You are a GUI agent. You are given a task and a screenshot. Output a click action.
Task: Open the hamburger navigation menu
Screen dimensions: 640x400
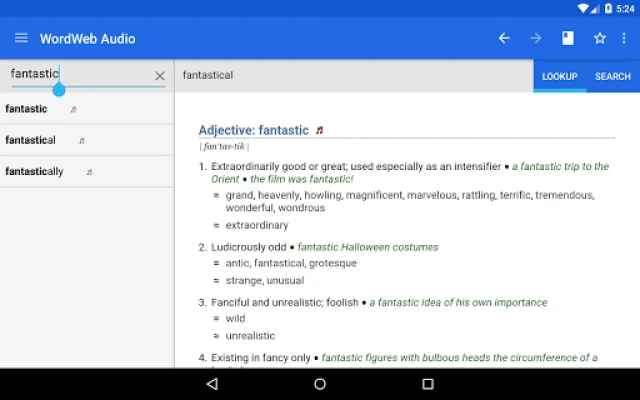pyautogui.click(x=21, y=38)
